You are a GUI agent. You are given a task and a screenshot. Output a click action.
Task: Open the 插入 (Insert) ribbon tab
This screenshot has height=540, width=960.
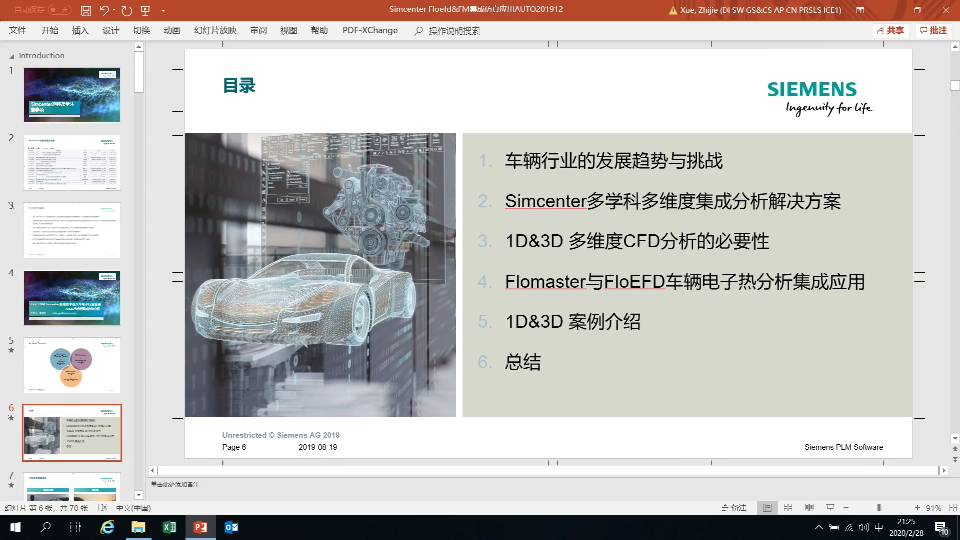pos(80,30)
